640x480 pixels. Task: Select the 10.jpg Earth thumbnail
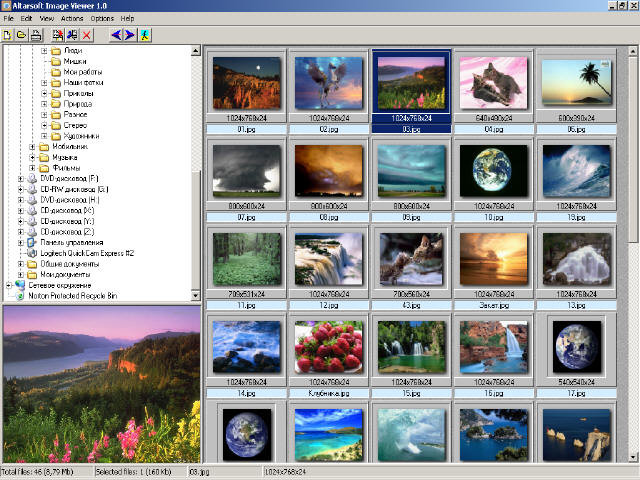click(493, 171)
